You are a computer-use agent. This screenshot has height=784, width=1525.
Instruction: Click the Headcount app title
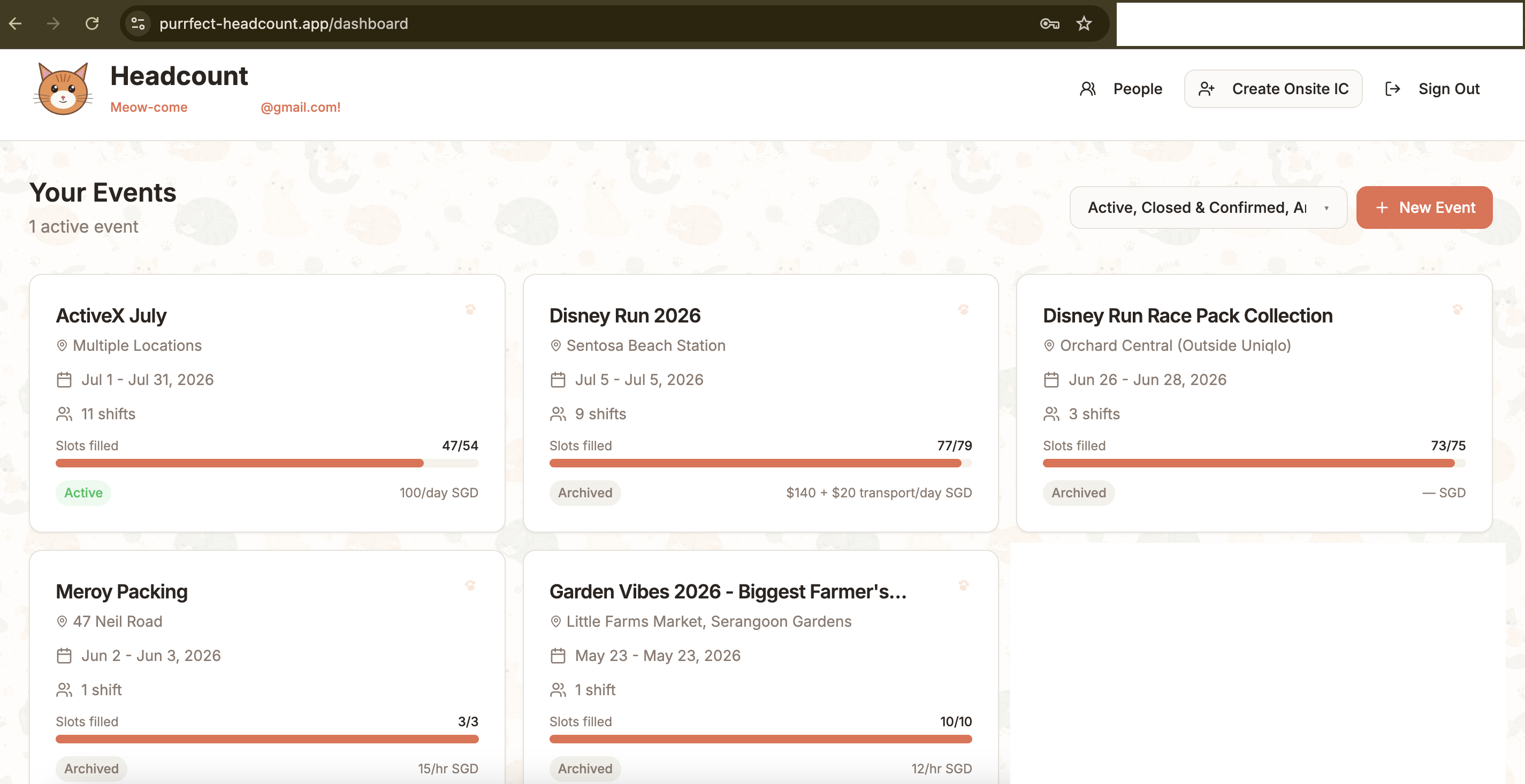point(179,76)
